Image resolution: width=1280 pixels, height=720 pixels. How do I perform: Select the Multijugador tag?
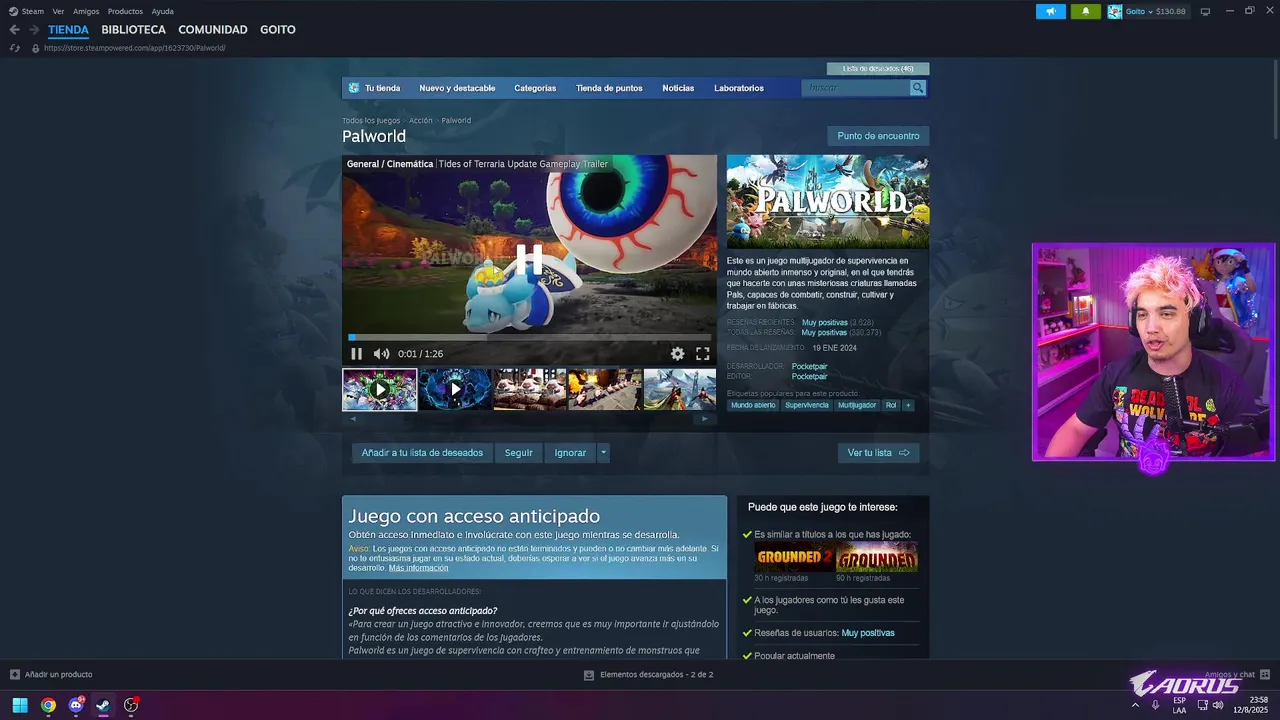857,405
